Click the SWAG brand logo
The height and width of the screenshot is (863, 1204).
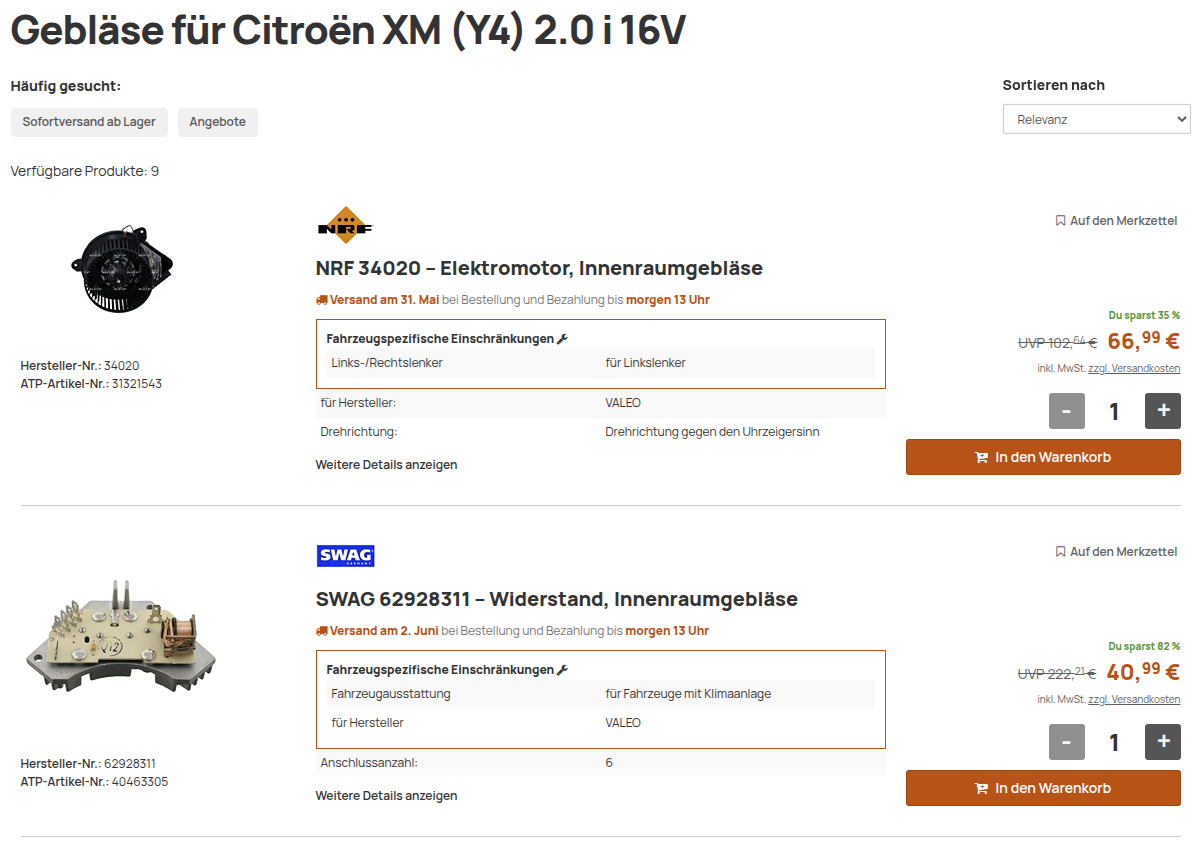click(x=345, y=556)
